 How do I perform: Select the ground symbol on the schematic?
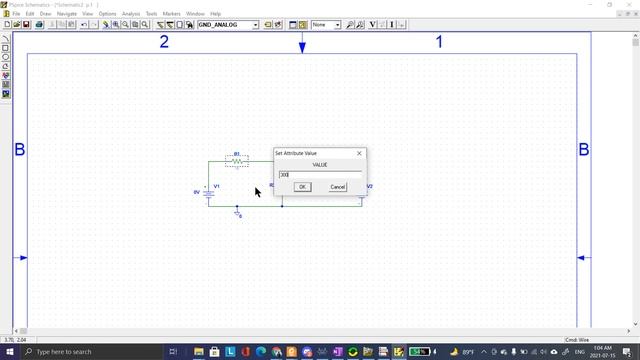(237, 213)
